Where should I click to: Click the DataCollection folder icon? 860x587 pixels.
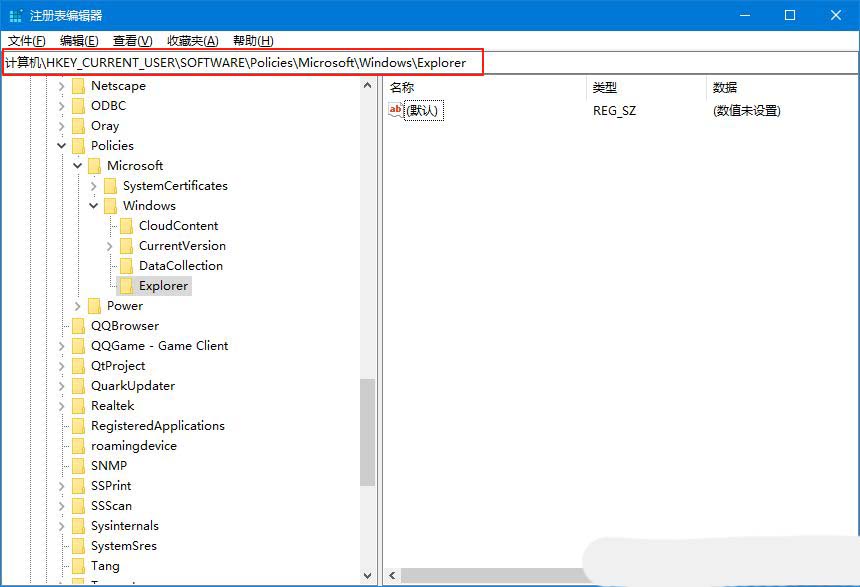click(x=126, y=265)
